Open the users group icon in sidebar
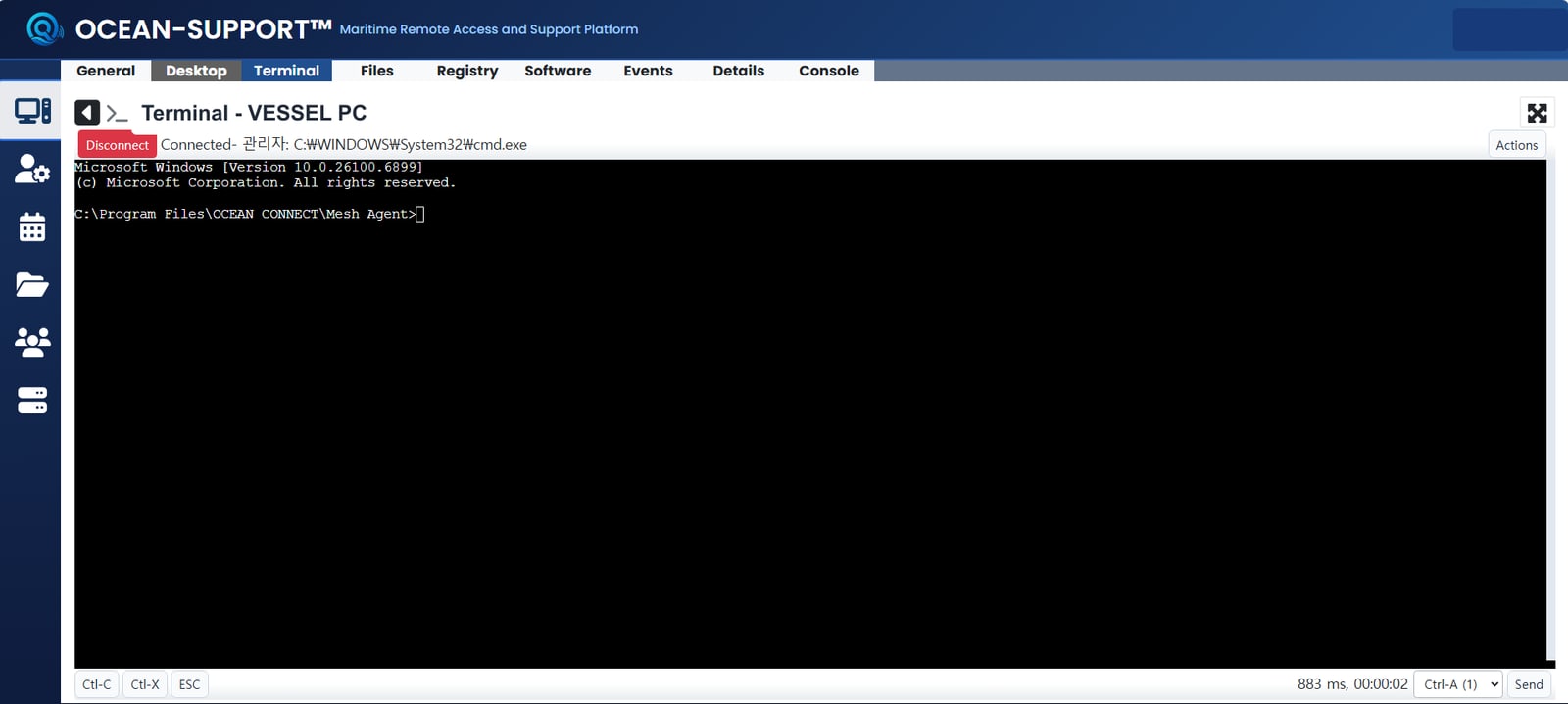Image resolution: width=1568 pixels, height=704 pixels. 32,342
